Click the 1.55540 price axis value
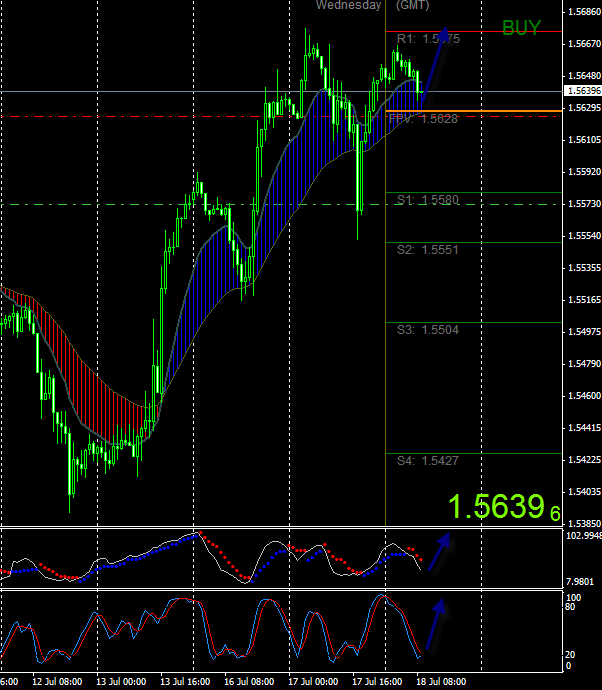This screenshot has width=602, height=690. 584,236
